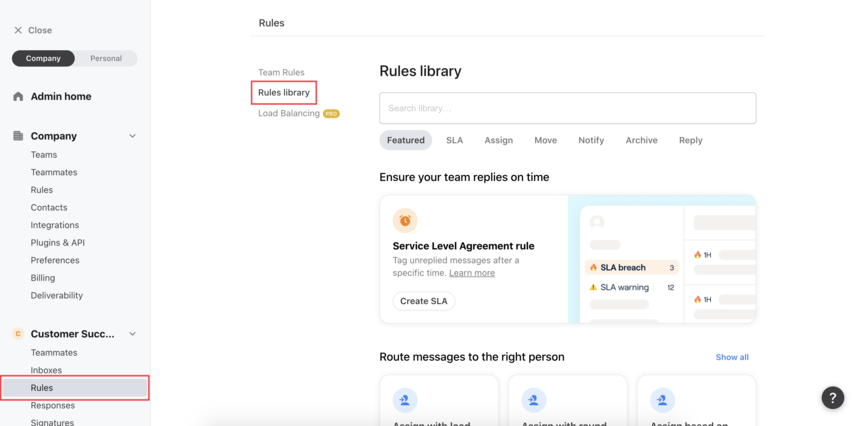
Task: Click the Company building icon
Action: (18, 136)
